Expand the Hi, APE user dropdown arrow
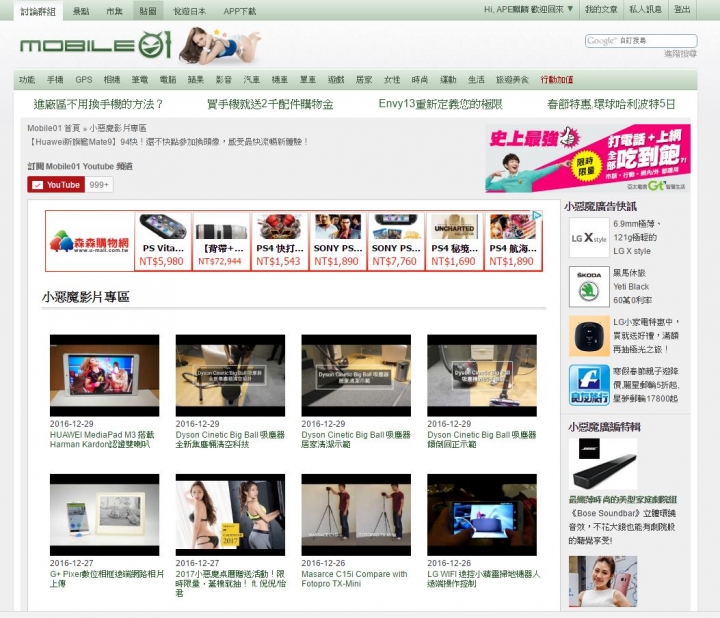 click(570, 9)
